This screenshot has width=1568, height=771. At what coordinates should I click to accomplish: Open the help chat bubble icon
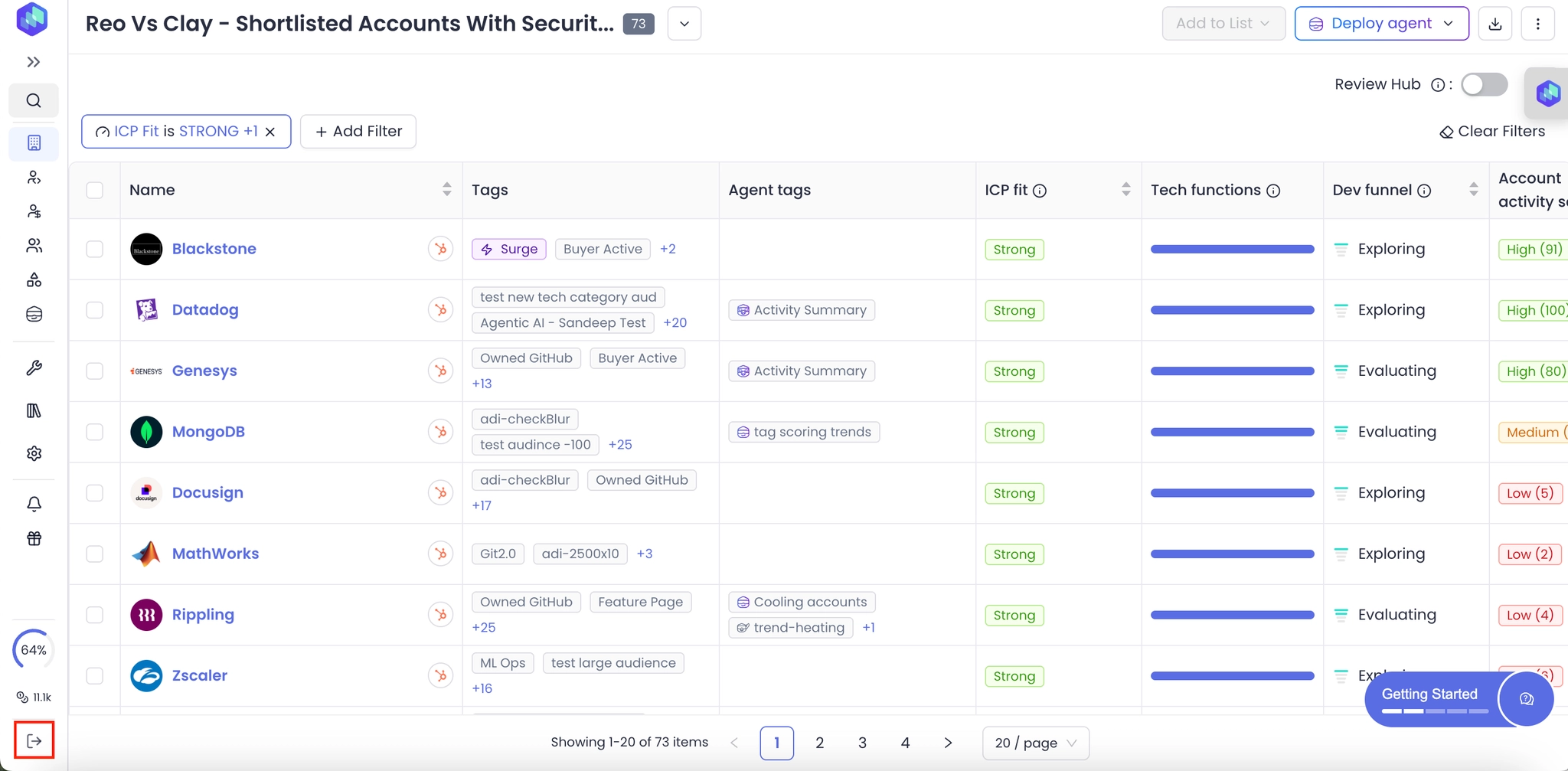(1526, 698)
